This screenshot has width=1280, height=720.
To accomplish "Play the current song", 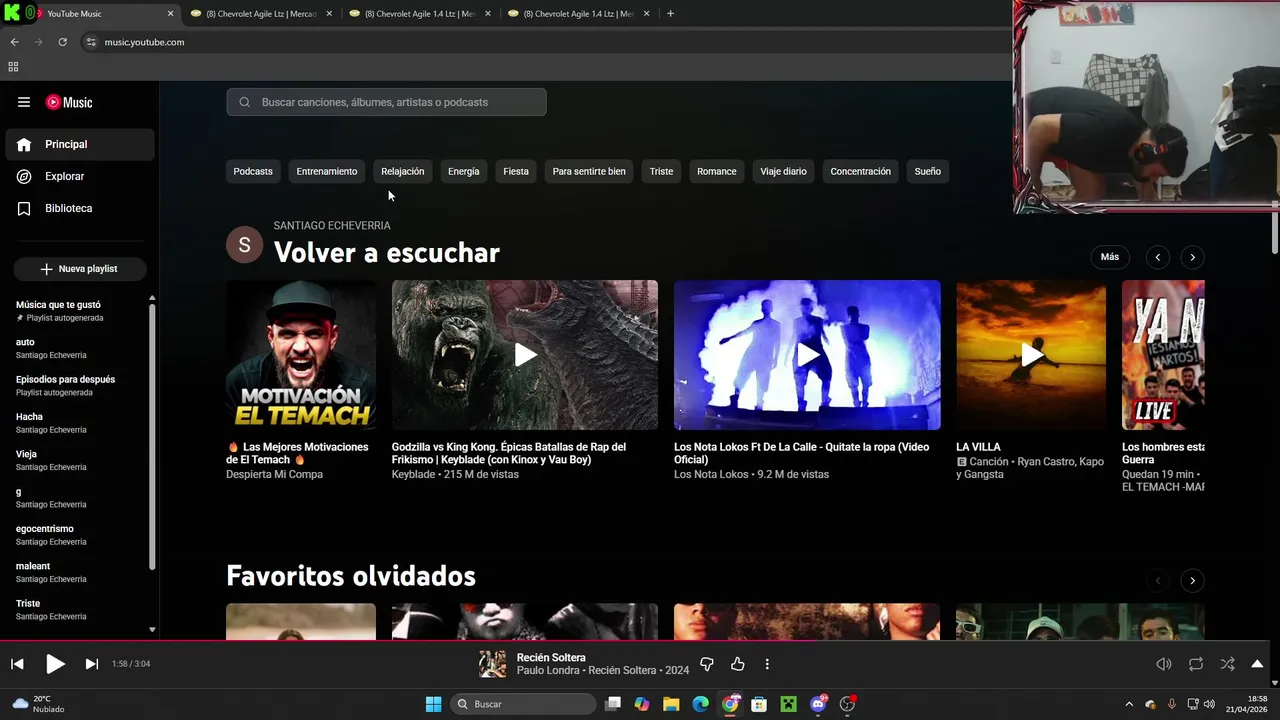I will 55,664.
